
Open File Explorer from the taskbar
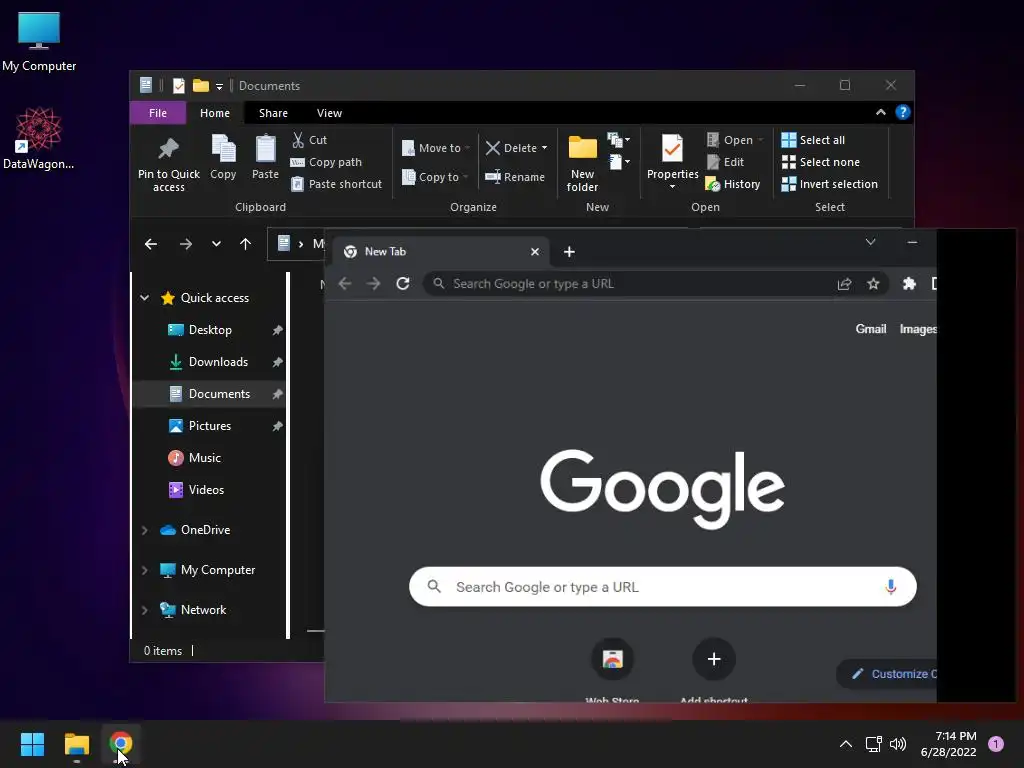pos(76,744)
